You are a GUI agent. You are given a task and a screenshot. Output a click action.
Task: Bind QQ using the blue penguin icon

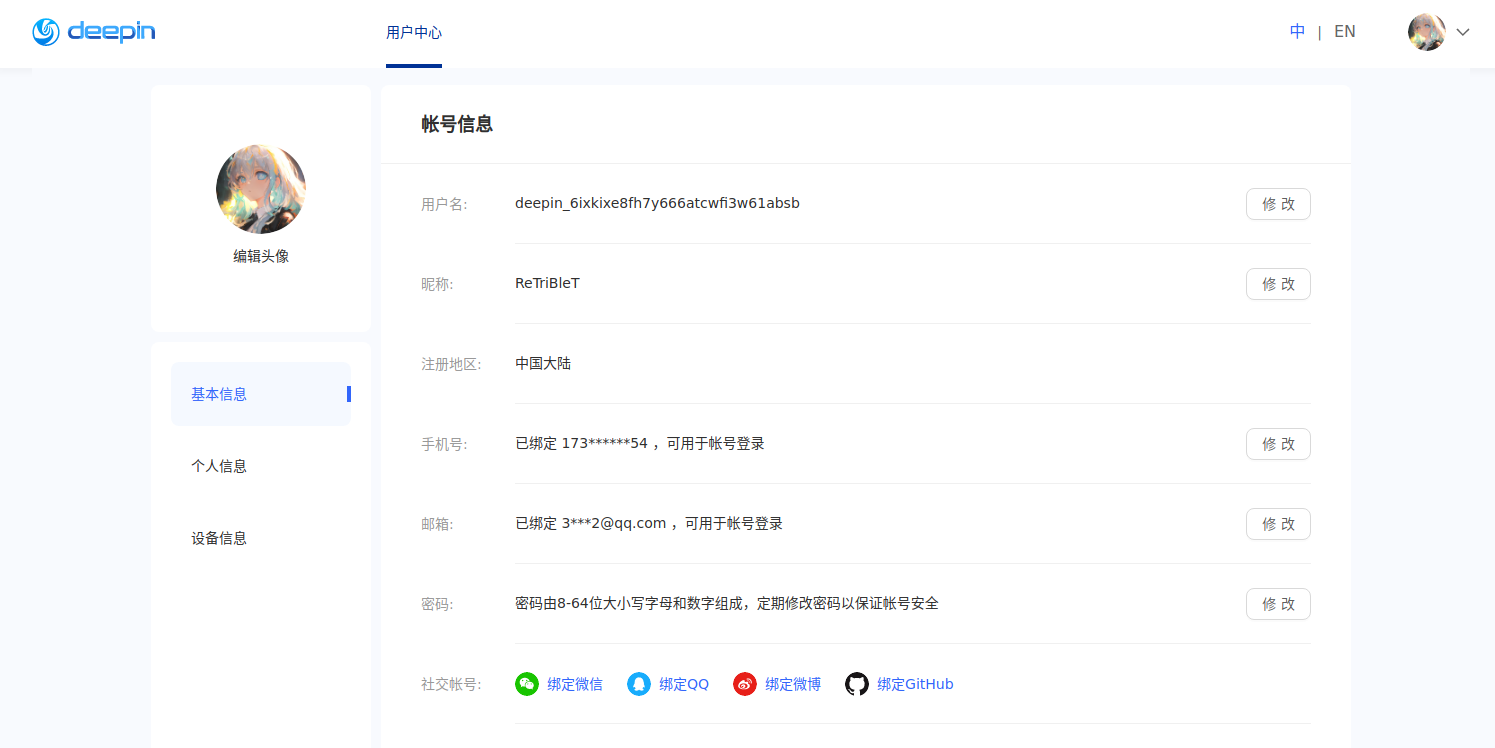pyautogui.click(x=639, y=684)
